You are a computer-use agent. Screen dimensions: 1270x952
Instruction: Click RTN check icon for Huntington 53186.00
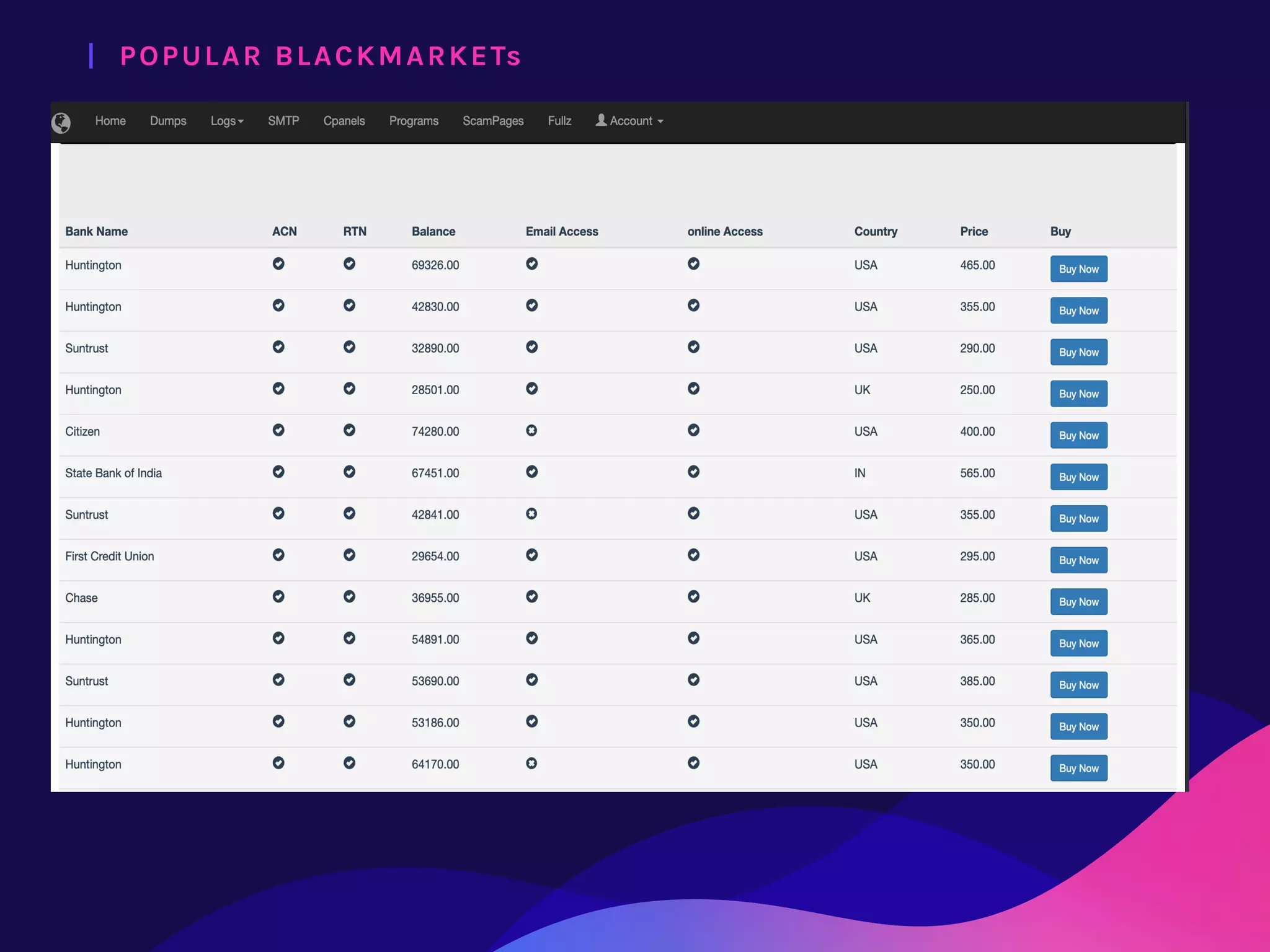tap(350, 721)
